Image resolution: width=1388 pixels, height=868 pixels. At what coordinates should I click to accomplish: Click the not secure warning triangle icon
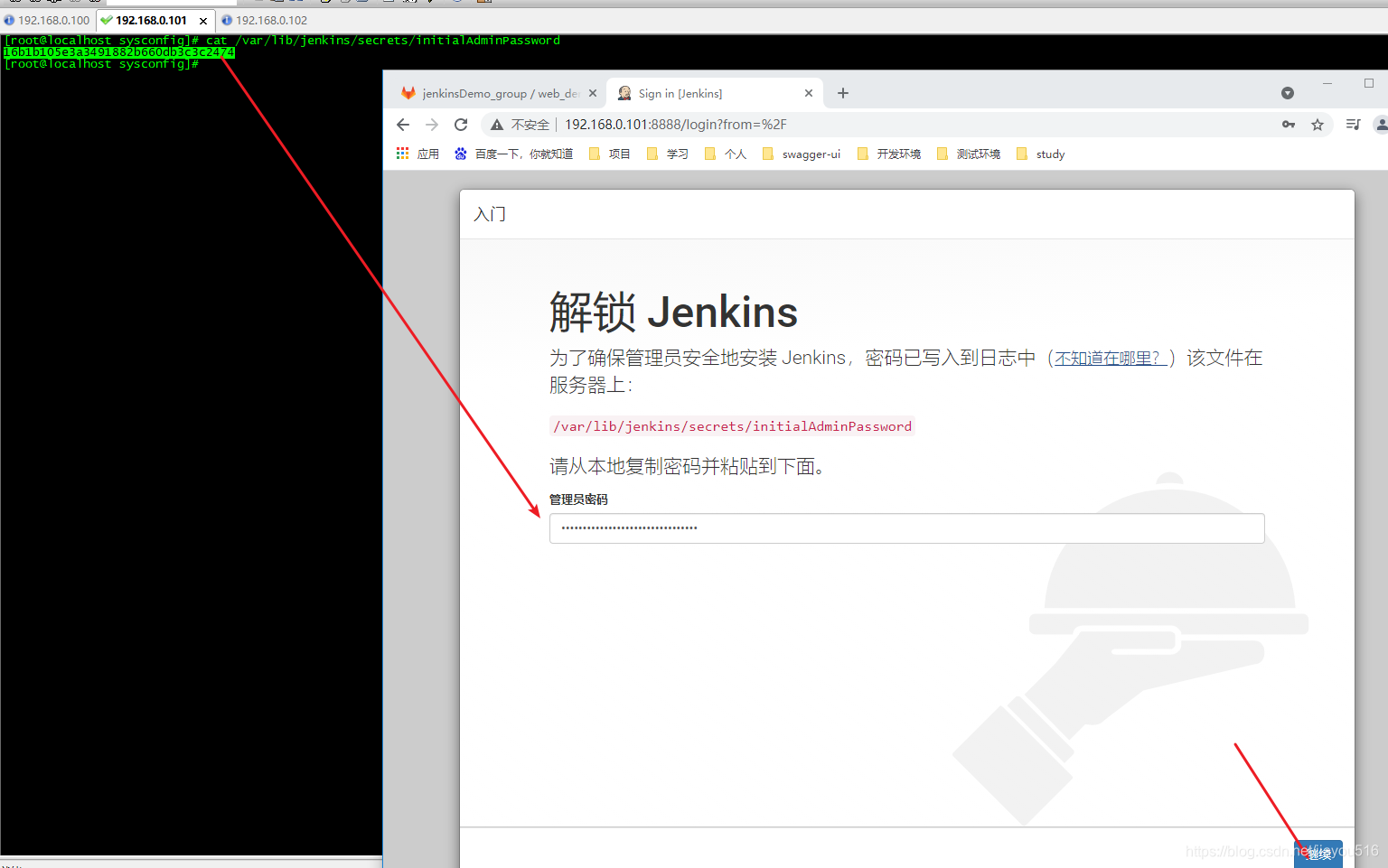click(497, 125)
